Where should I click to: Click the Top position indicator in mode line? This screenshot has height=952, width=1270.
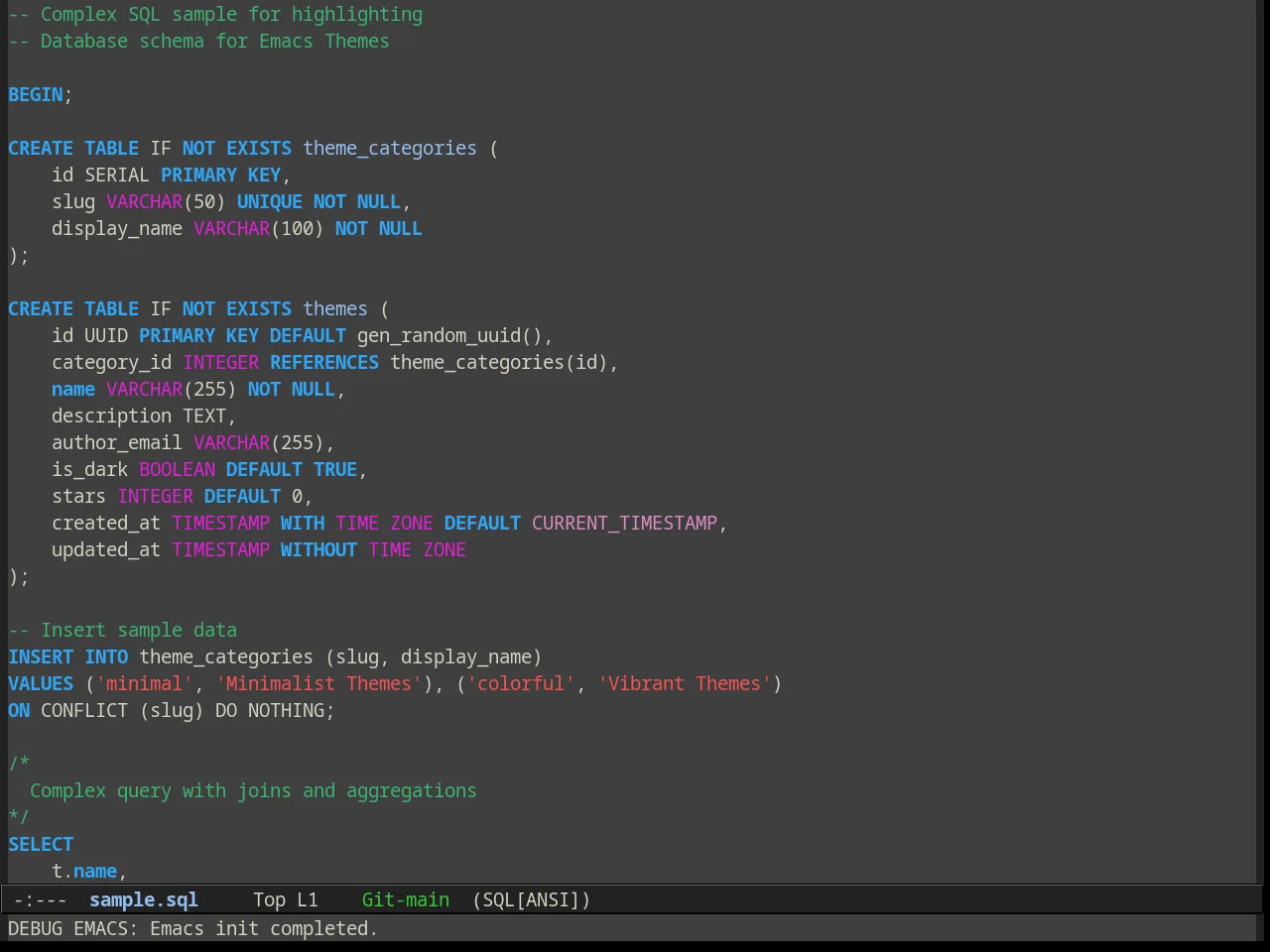click(269, 899)
